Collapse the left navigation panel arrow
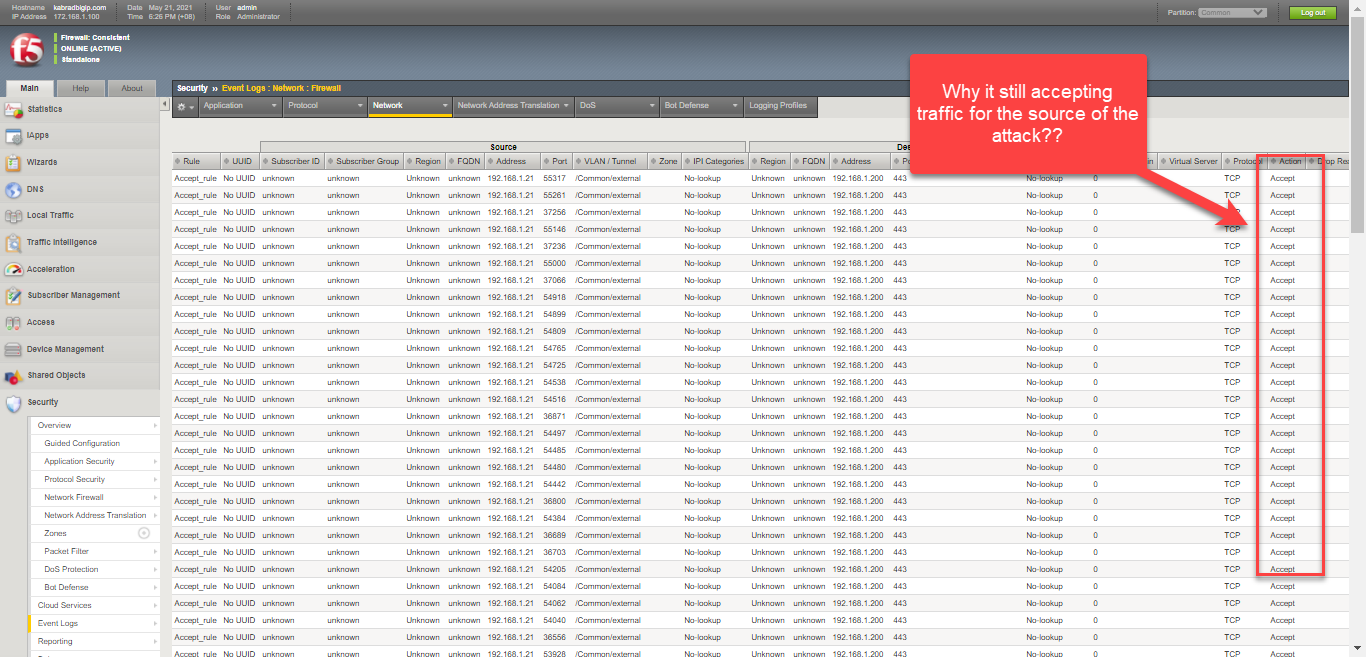This screenshot has height=657, width=1366. pos(164,104)
